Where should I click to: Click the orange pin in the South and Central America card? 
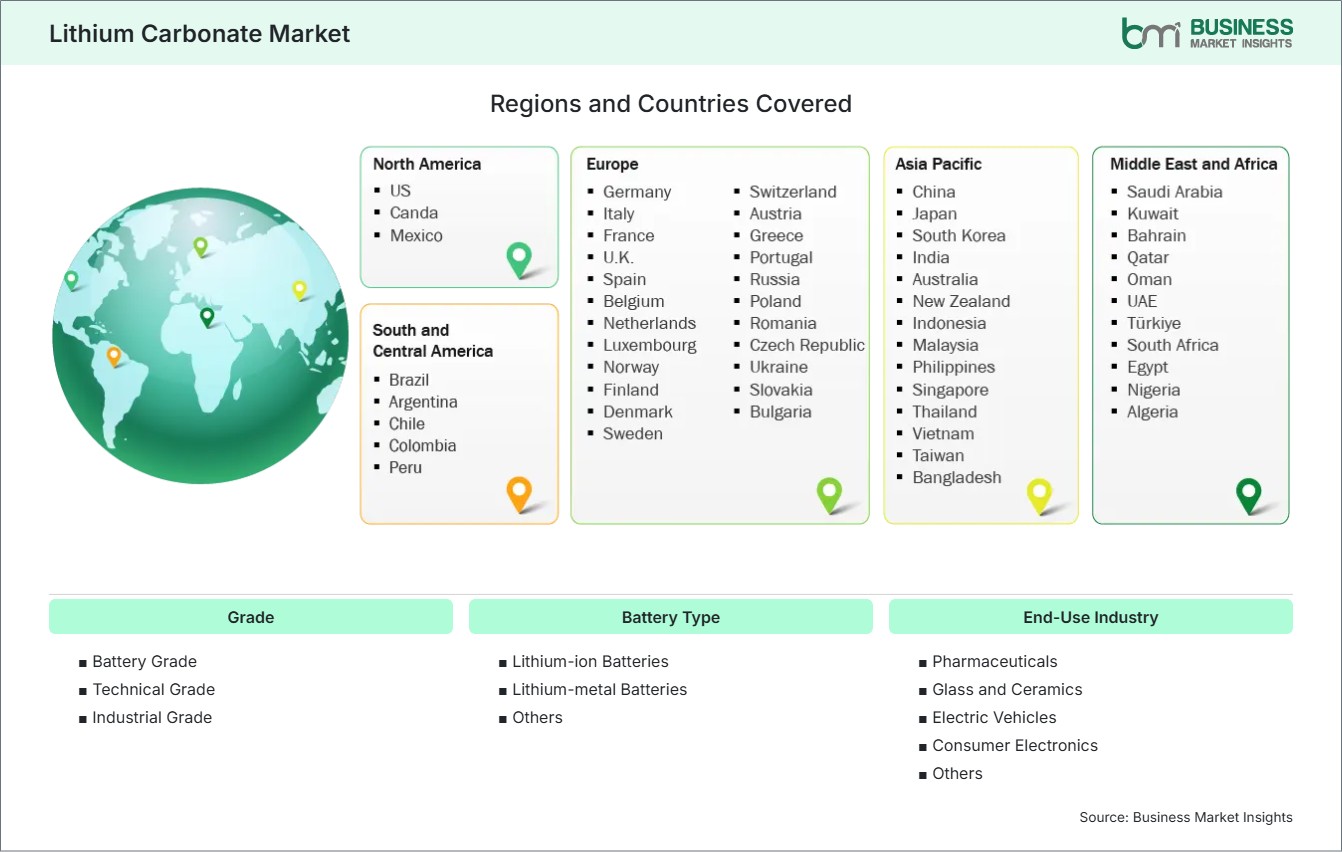click(519, 494)
